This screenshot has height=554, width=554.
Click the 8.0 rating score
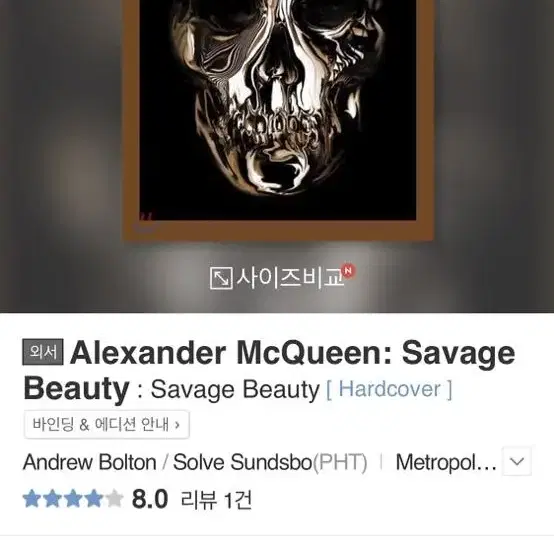click(x=150, y=499)
